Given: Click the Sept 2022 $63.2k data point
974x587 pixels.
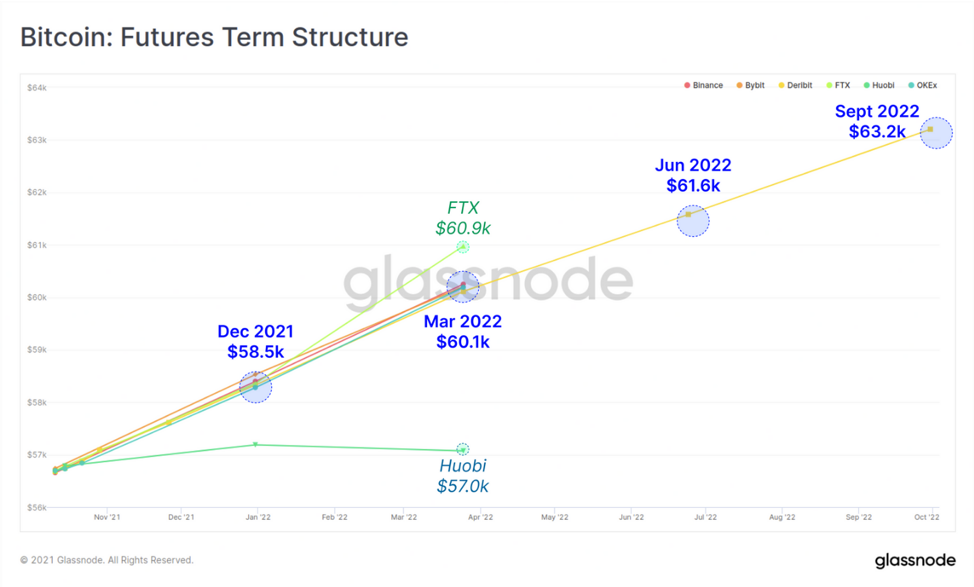Looking at the screenshot, I should [x=935, y=132].
